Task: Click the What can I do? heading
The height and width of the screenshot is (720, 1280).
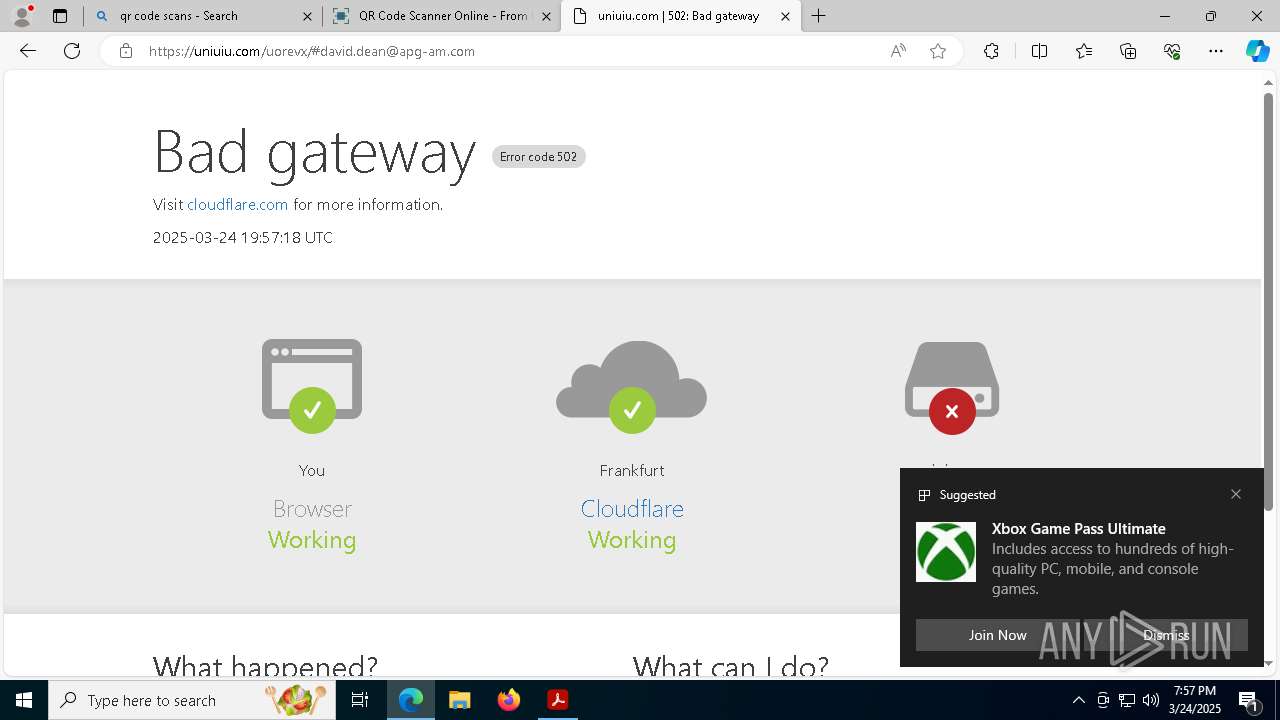Action: (x=731, y=665)
